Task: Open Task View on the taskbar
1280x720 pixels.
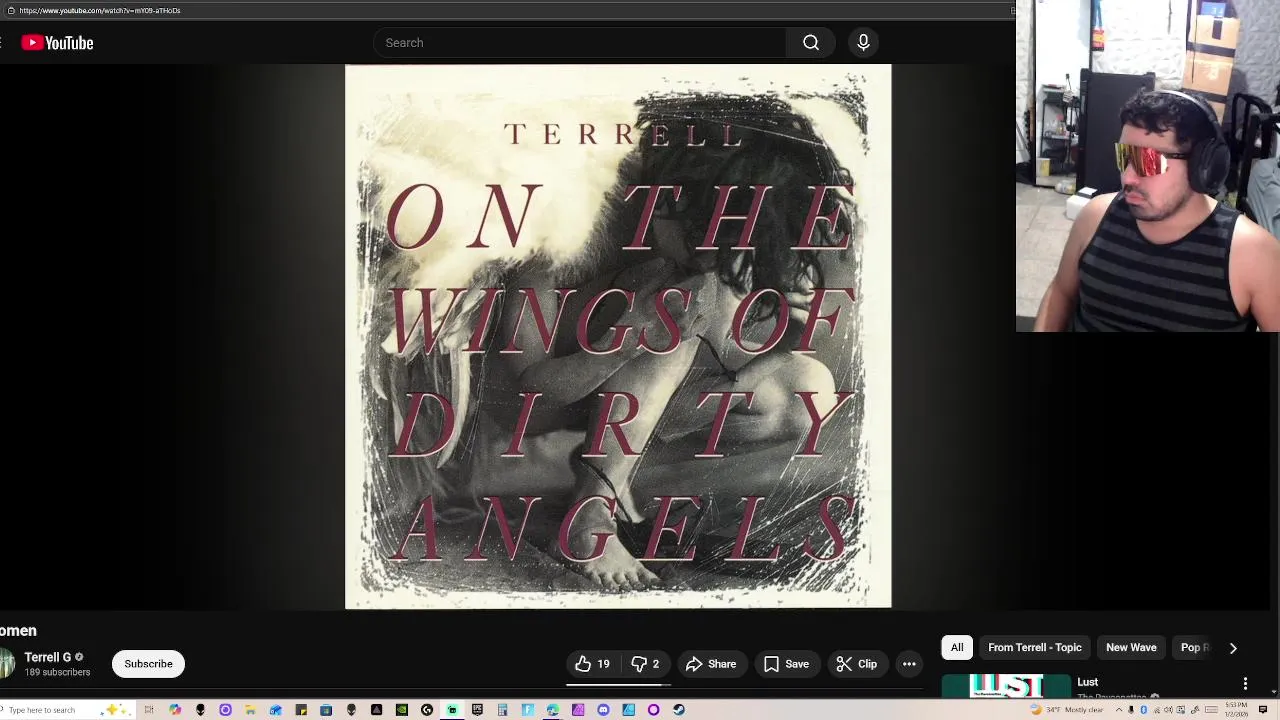Action: point(149,710)
